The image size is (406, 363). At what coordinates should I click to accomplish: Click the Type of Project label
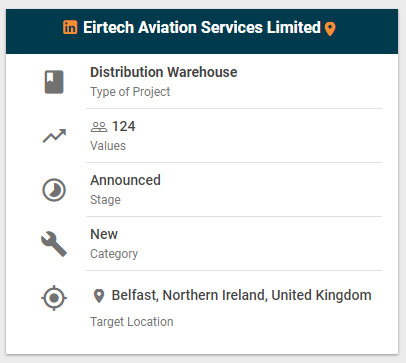[x=130, y=92]
